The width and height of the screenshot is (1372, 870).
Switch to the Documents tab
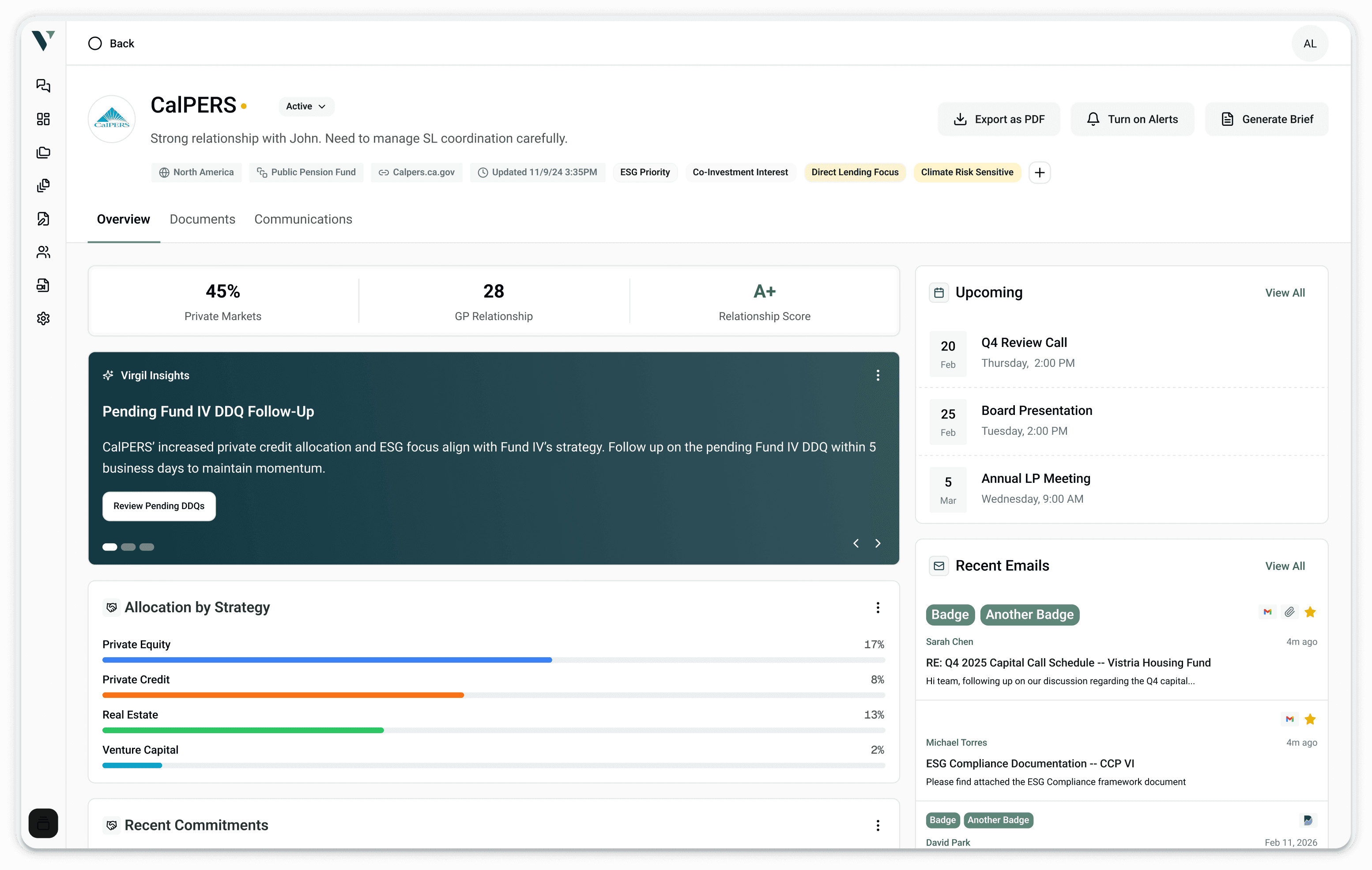202,219
